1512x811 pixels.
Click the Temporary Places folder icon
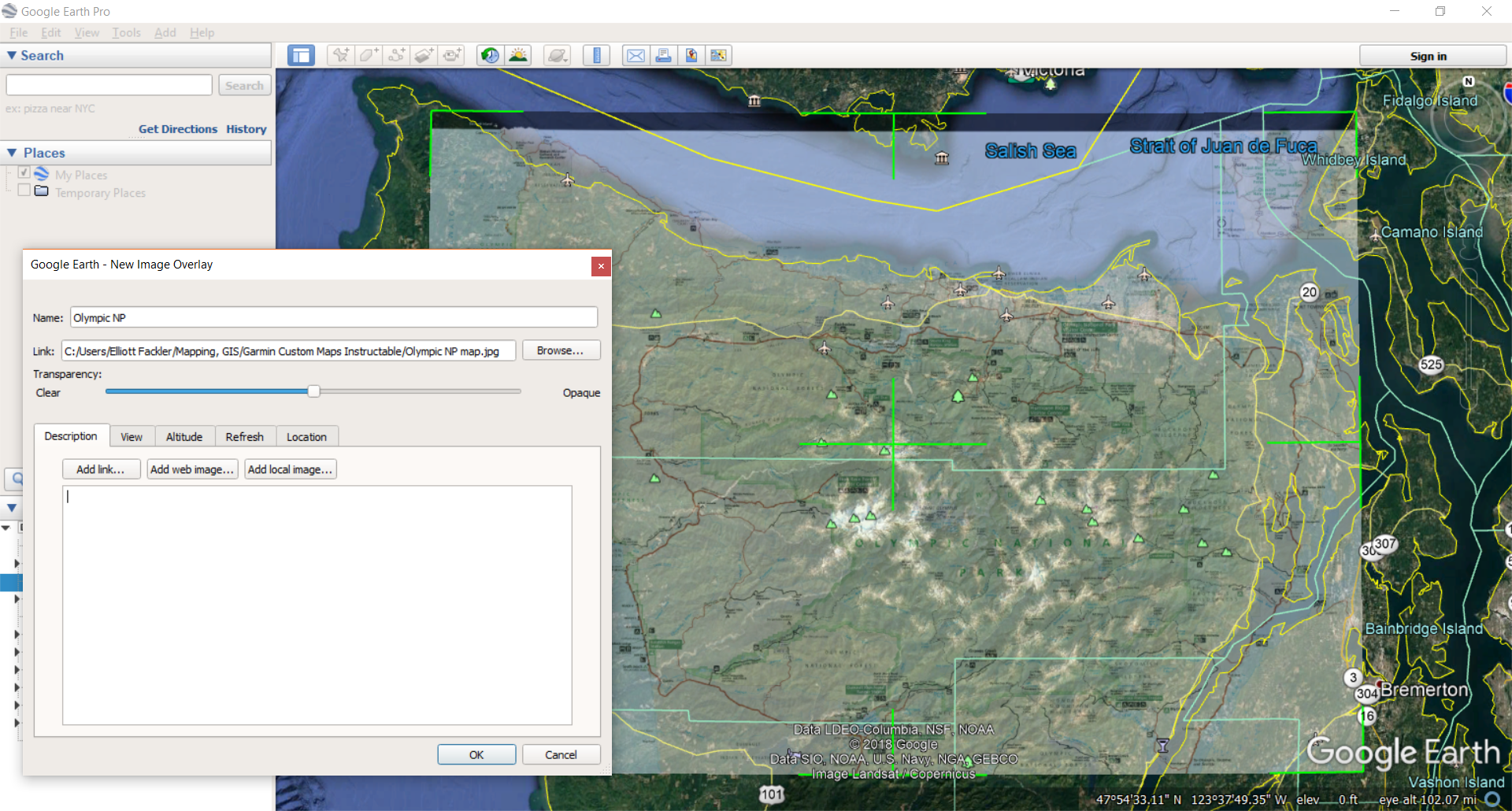coord(42,191)
